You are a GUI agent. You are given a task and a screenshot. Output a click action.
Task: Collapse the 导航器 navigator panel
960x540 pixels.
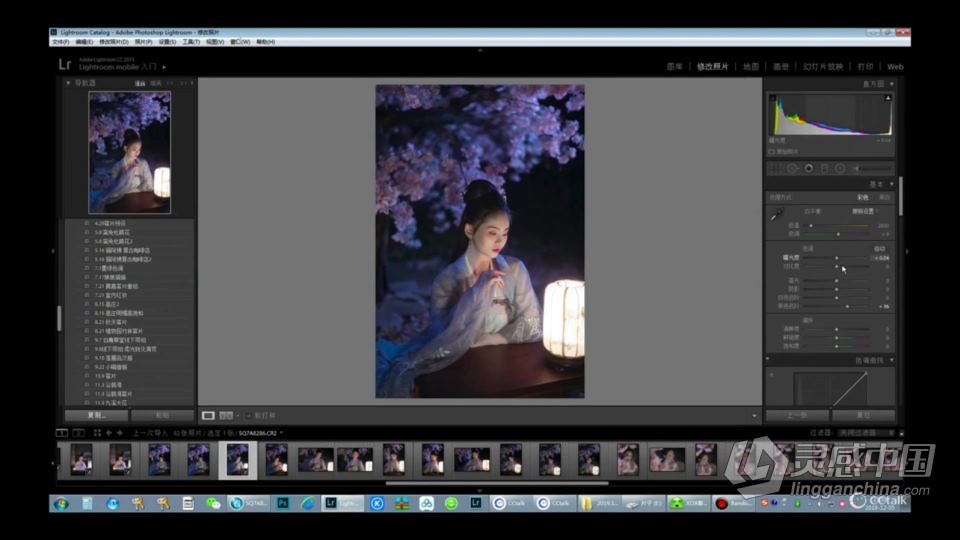coord(68,83)
